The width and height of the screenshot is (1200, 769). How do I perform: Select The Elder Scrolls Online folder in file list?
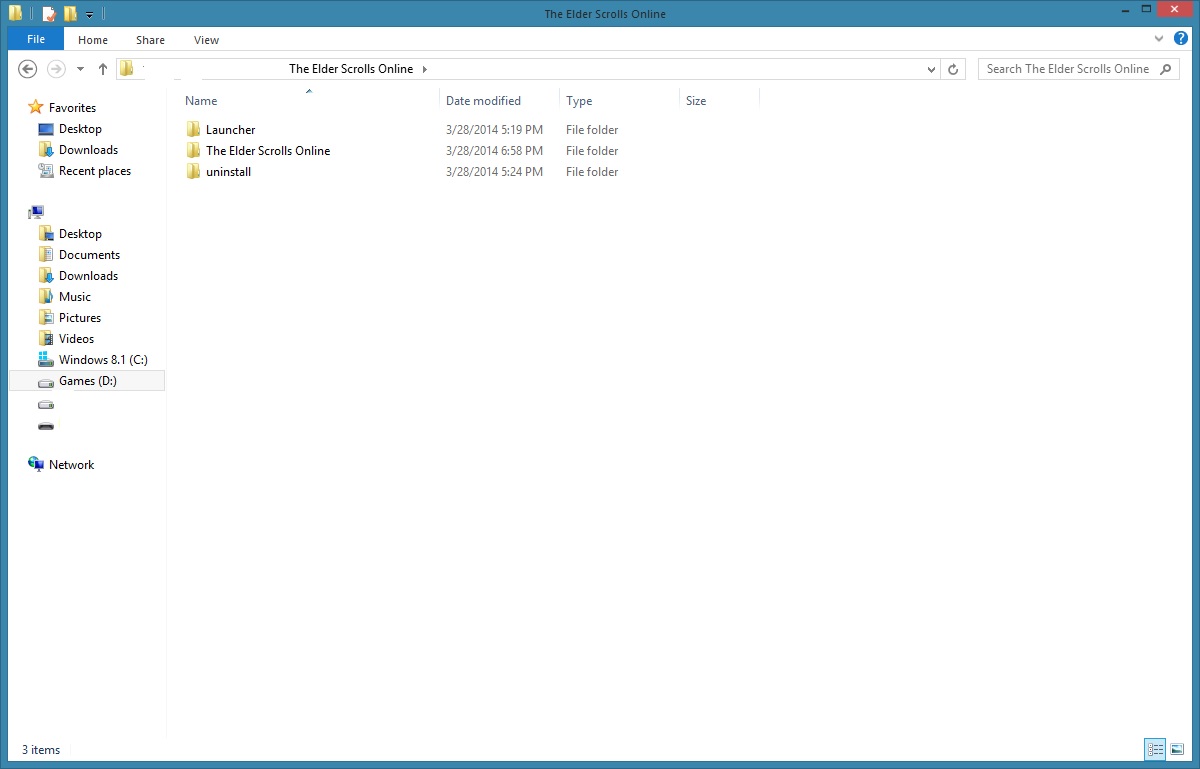click(x=268, y=151)
